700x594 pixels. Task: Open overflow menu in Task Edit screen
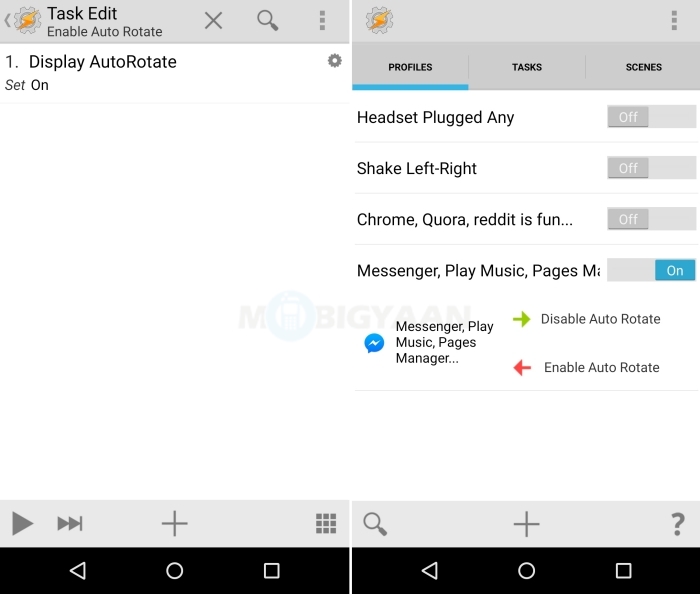(322, 21)
